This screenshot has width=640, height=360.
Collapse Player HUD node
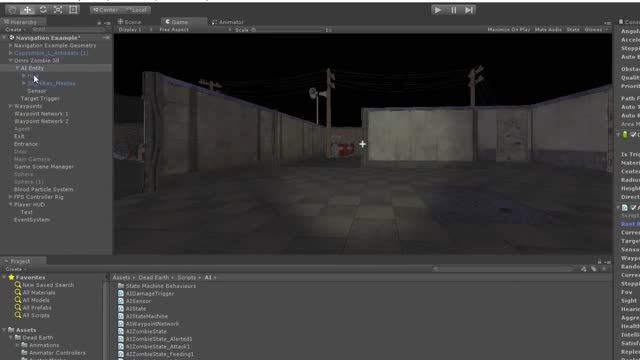point(11,204)
